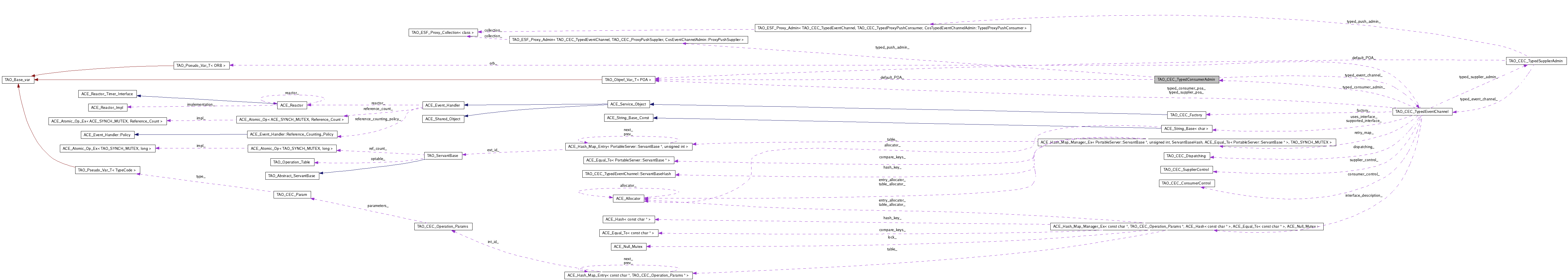Click the 'parameters_' edge label
This screenshot has width=1568, height=280.
(377, 206)
